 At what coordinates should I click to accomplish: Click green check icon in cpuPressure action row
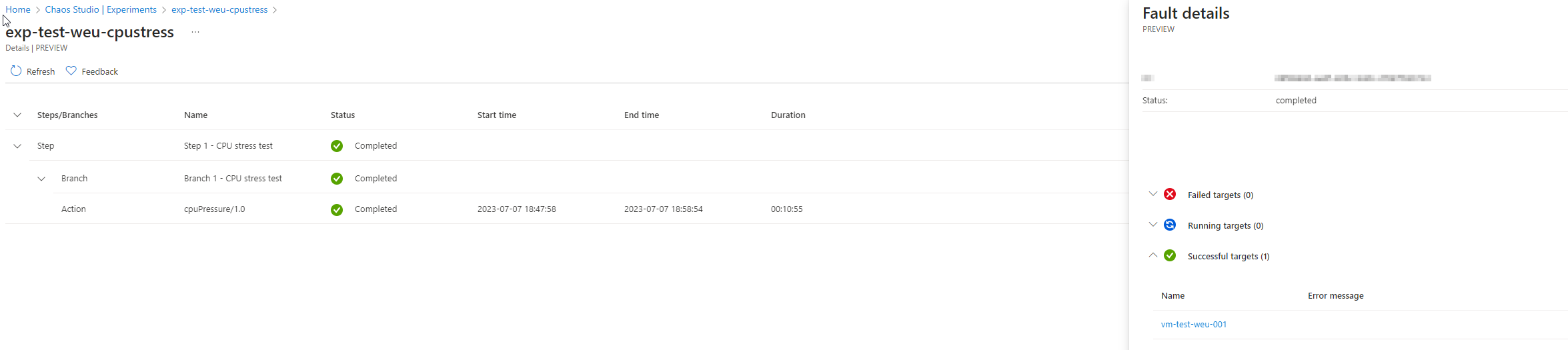point(337,209)
